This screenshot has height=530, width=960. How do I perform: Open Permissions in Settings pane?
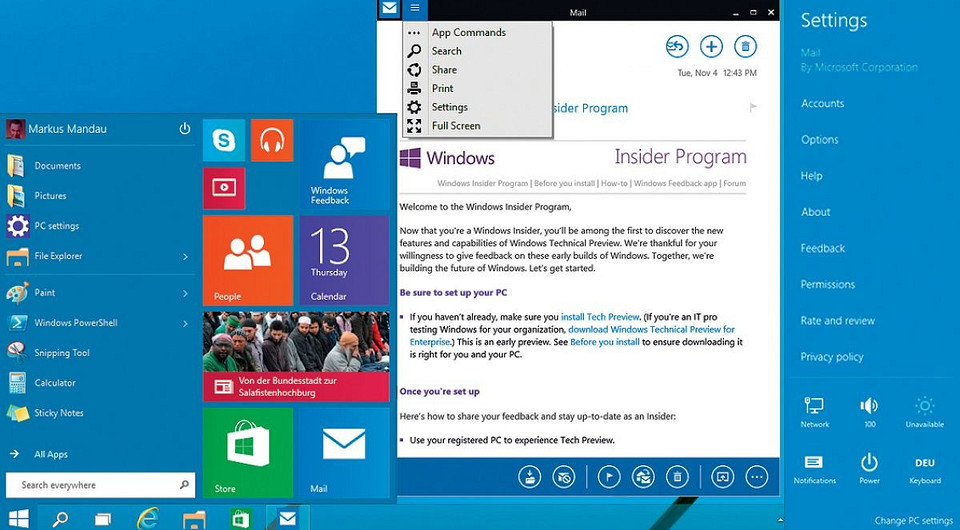[x=827, y=284]
